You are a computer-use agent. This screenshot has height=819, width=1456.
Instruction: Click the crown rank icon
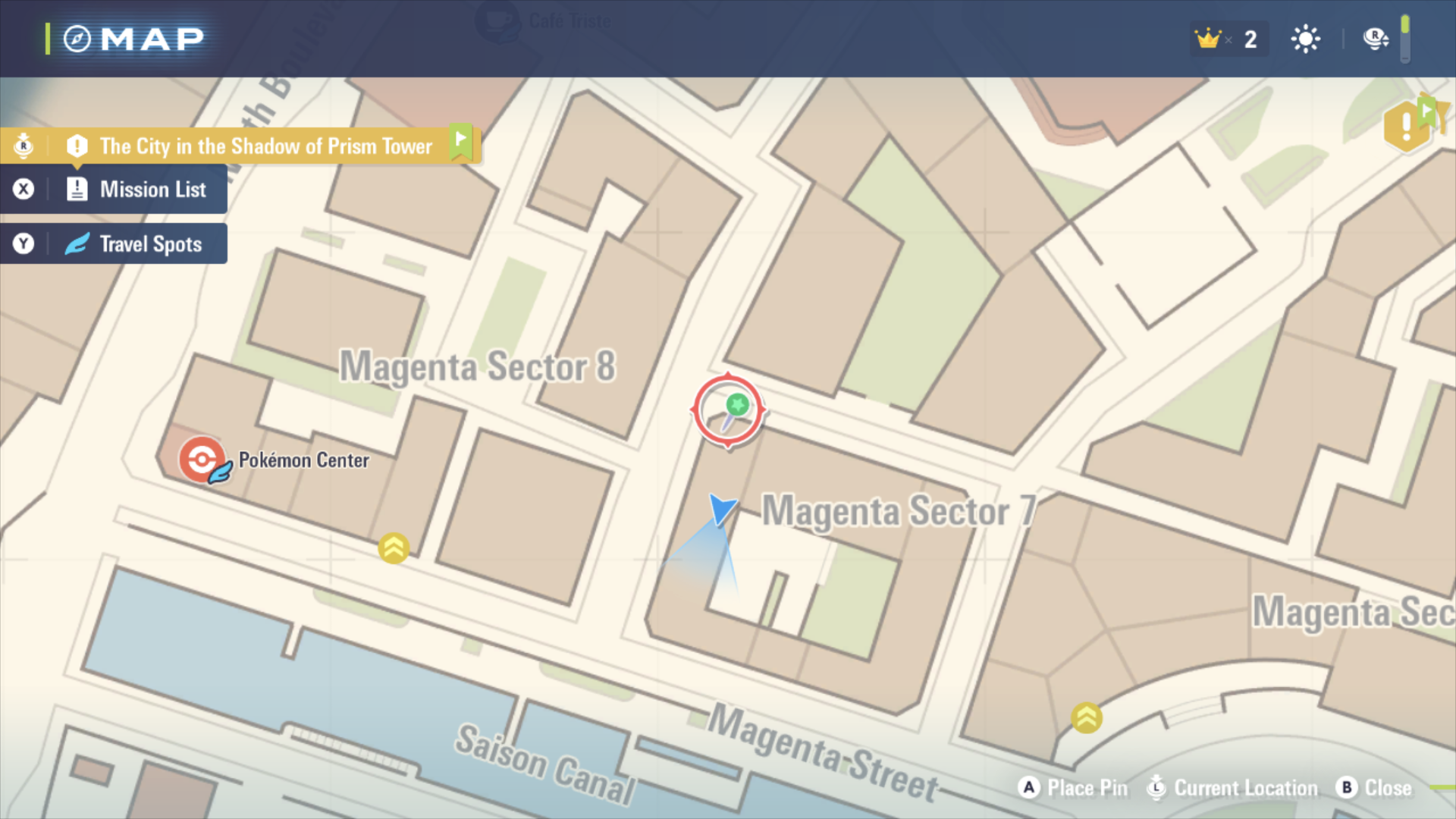click(1207, 38)
